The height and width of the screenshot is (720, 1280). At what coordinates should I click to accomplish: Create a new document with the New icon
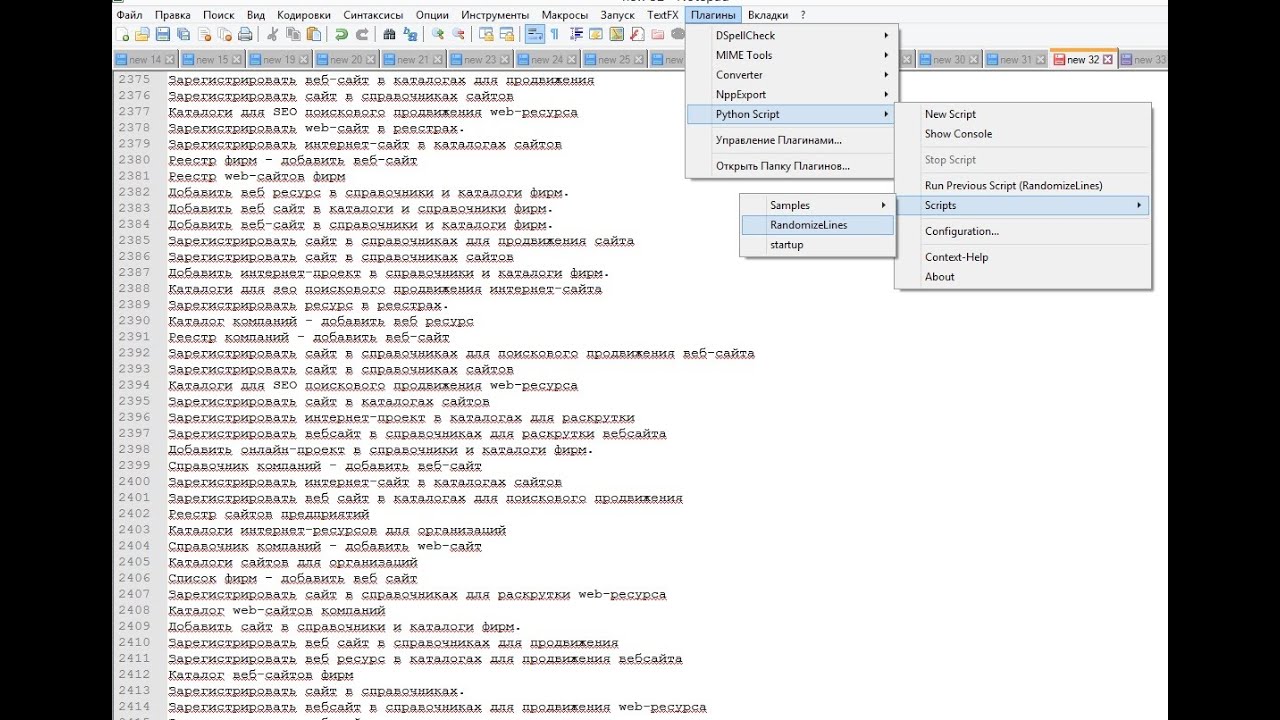[x=124, y=35]
